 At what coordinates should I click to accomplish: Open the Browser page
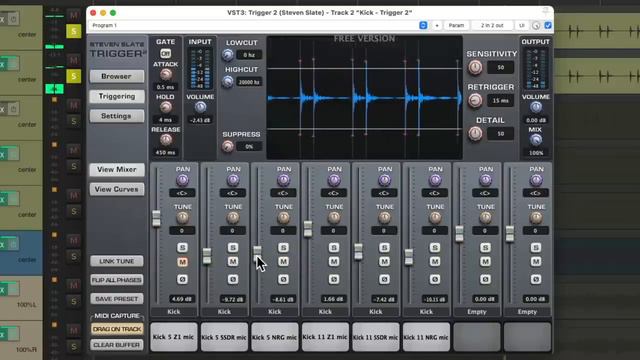click(117, 76)
